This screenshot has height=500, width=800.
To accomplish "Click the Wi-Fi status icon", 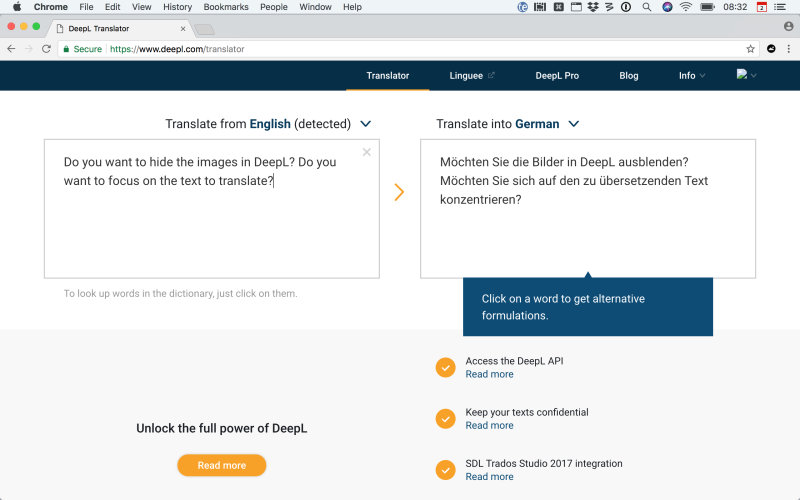I will (686, 7).
